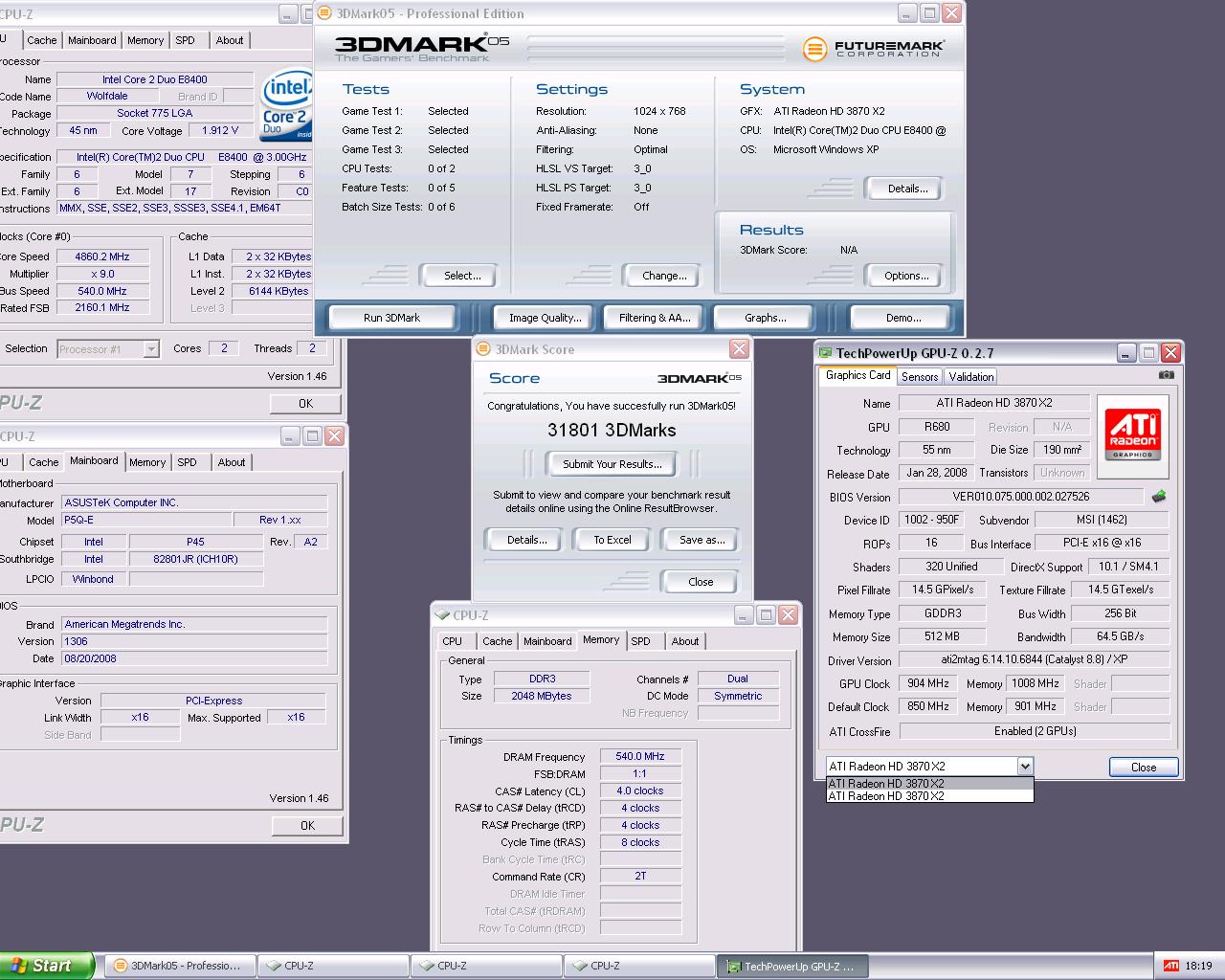This screenshot has height=980, width=1225.
Task: Click the GPU-Z title bar icon
Action: point(824,352)
